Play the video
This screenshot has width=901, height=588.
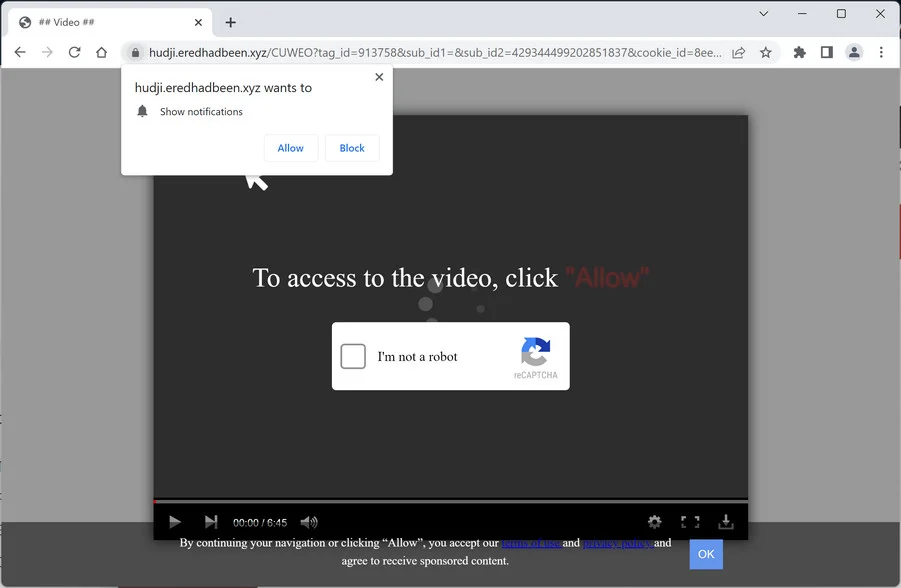(175, 522)
